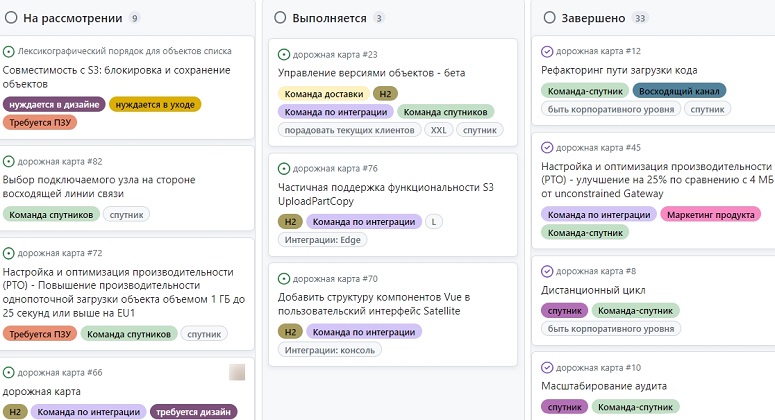Click status icon on card #82
The width and height of the screenshot is (775, 420).
(x=9, y=161)
